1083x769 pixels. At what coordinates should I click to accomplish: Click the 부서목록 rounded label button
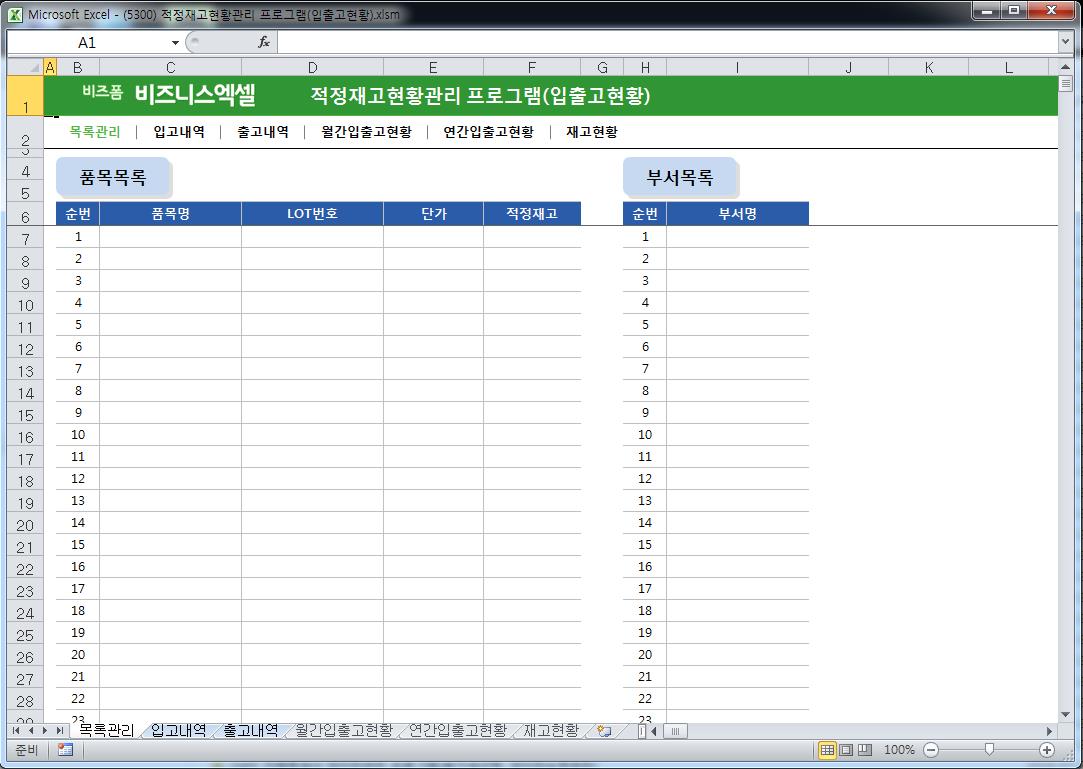680,178
